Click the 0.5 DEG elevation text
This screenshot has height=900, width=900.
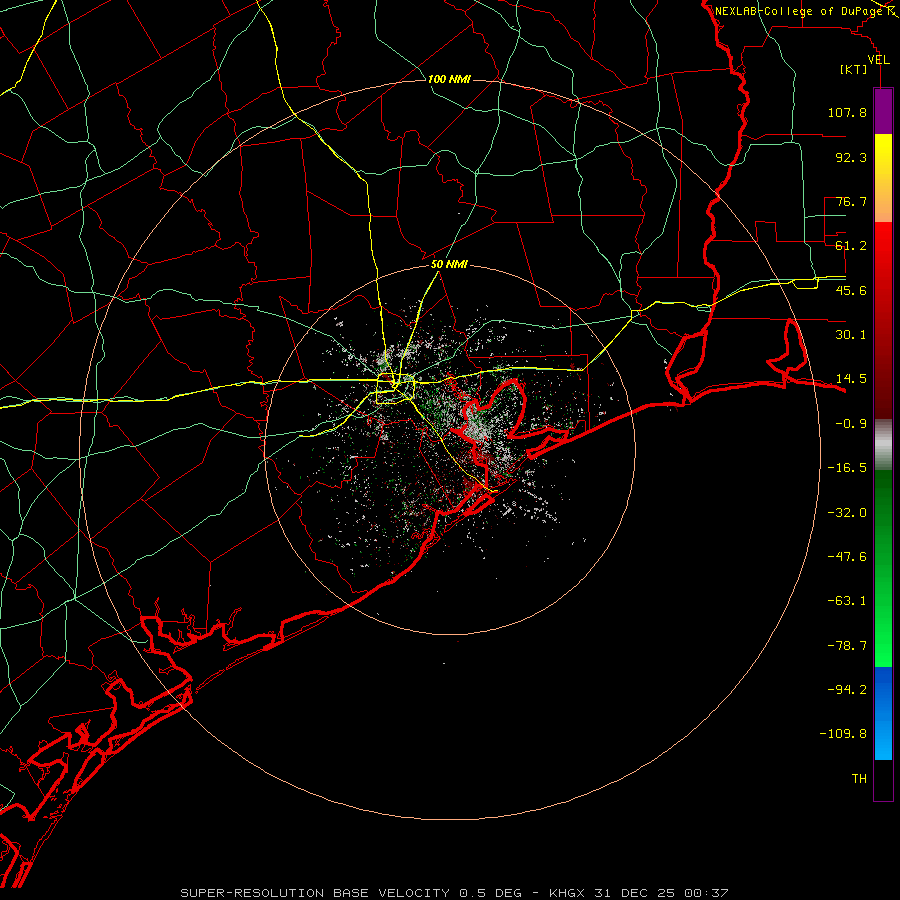click(x=490, y=893)
